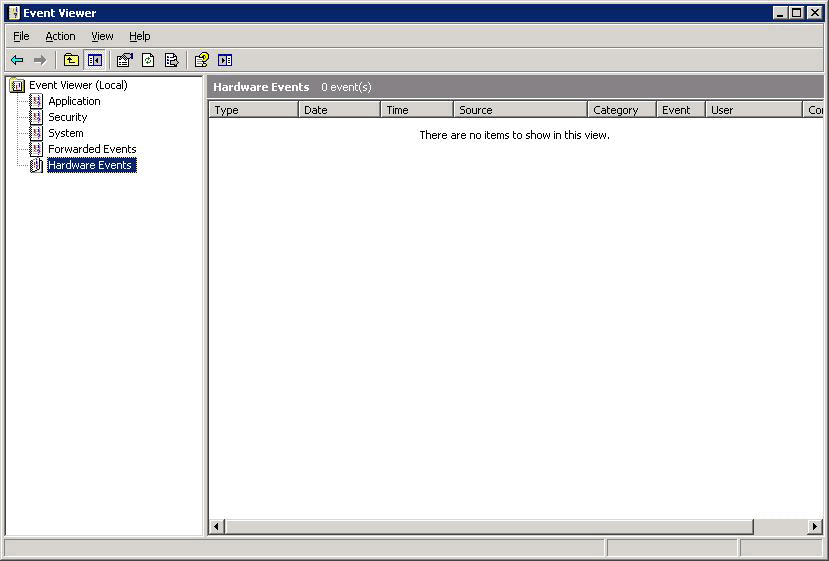Toggle the Show/Hide Action Pane icon
Viewport: 829px width, 561px height.
[x=225, y=60]
